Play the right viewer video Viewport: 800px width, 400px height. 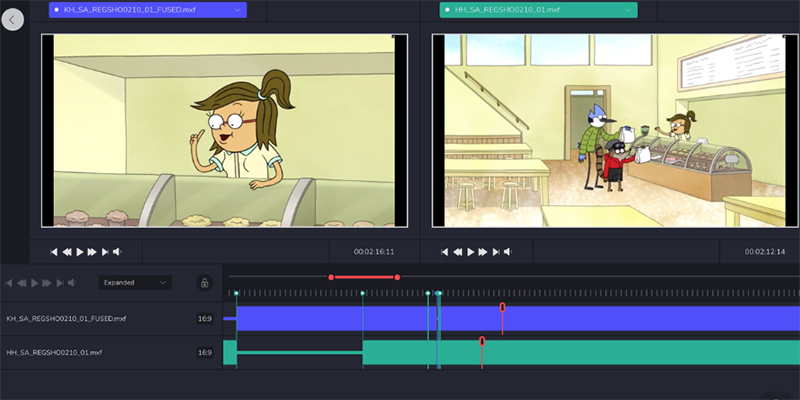[470, 252]
